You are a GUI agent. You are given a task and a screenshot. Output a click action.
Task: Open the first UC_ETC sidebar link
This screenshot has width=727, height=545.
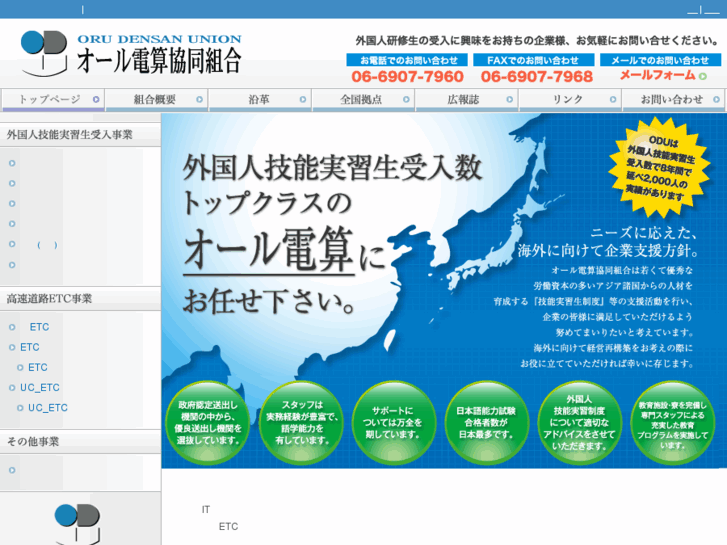point(40,387)
